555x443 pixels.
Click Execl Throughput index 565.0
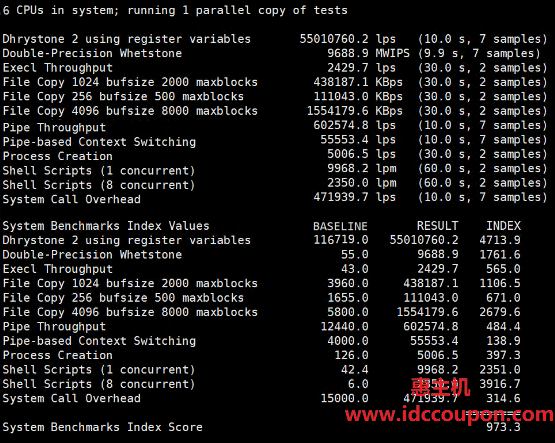pos(503,269)
